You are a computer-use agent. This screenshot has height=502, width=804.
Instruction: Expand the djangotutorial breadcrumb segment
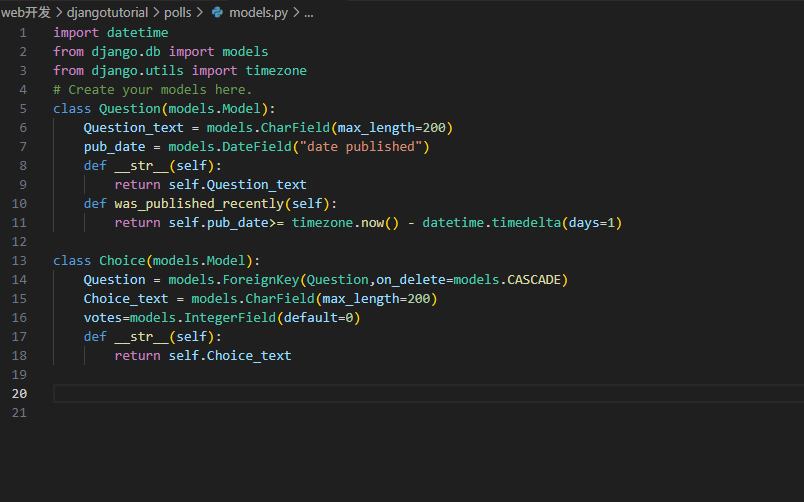click(x=107, y=13)
